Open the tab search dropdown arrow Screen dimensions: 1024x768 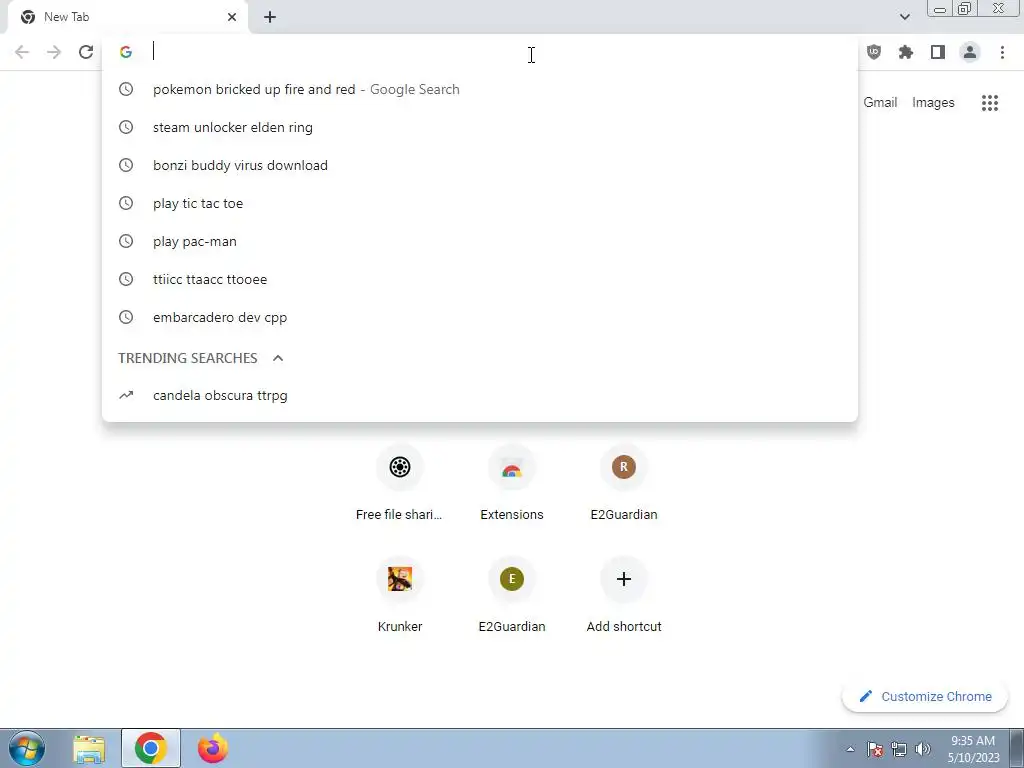[x=904, y=17]
